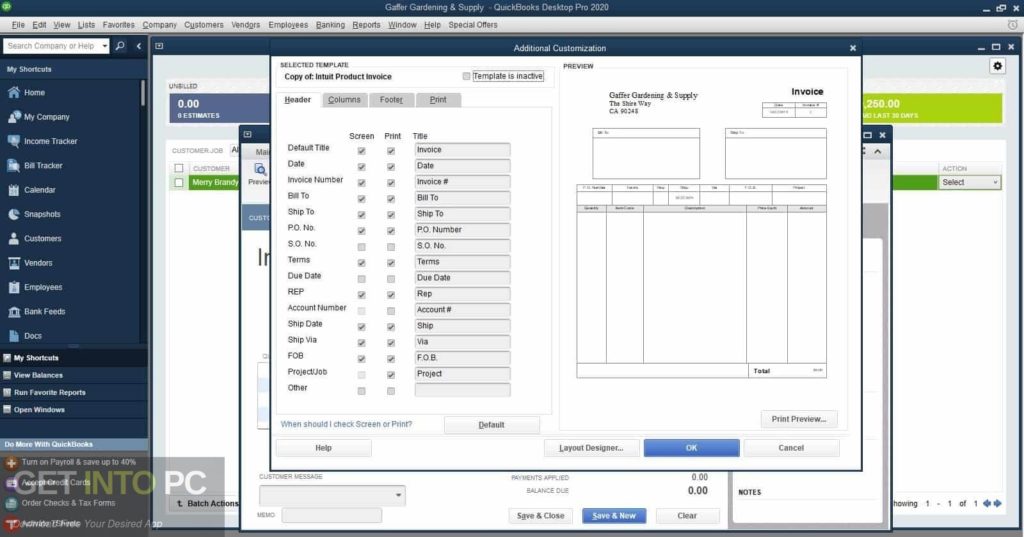Edit the Invoice Number title field
The width and height of the screenshot is (1024, 537).
click(462, 182)
